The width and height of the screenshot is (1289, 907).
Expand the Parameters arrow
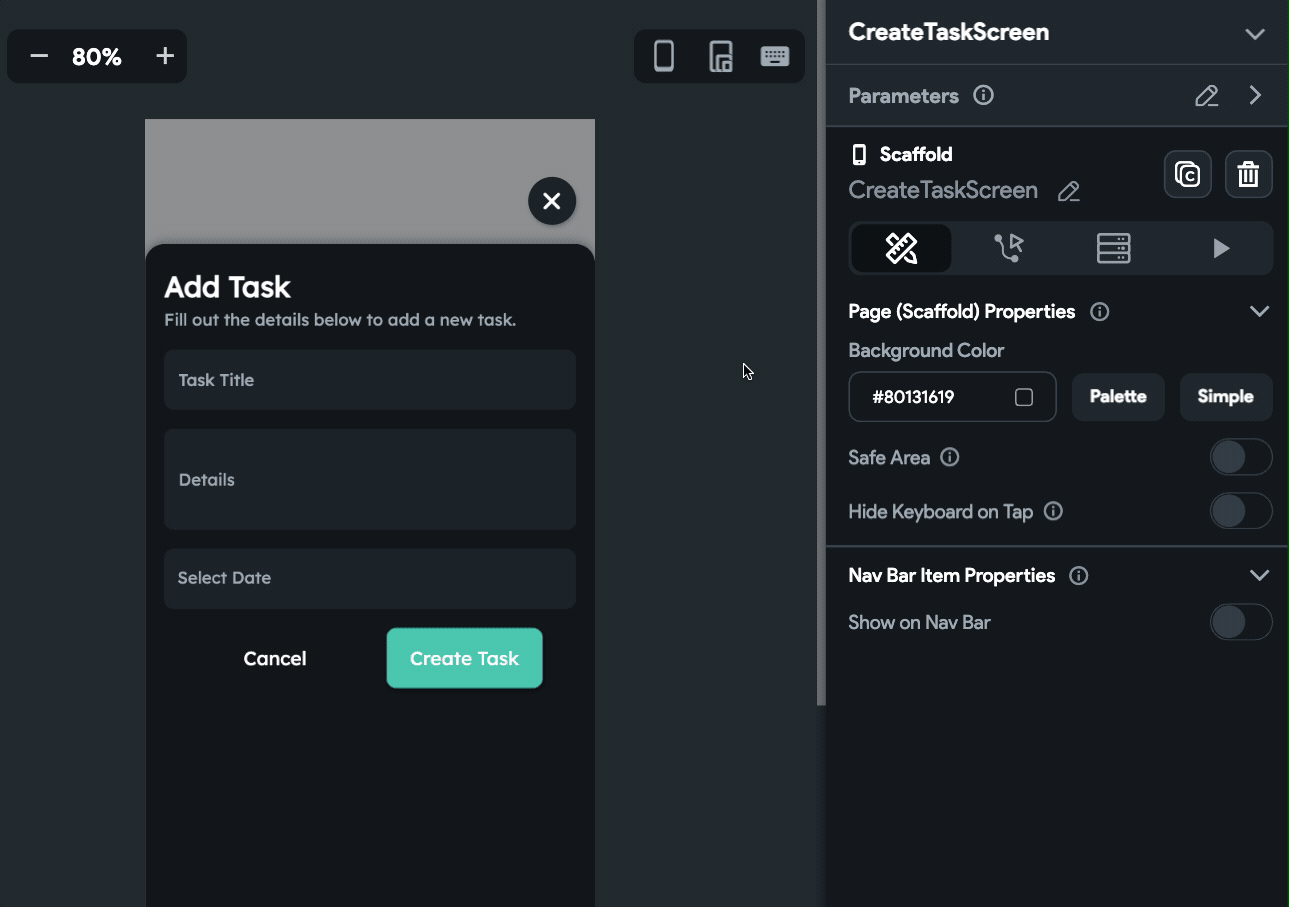(x=1256, y=96)
